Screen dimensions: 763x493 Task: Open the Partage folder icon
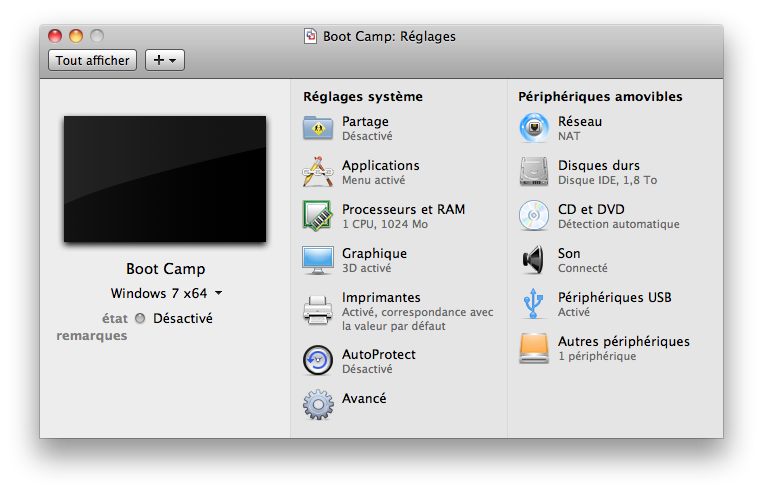tap(318, 128)
